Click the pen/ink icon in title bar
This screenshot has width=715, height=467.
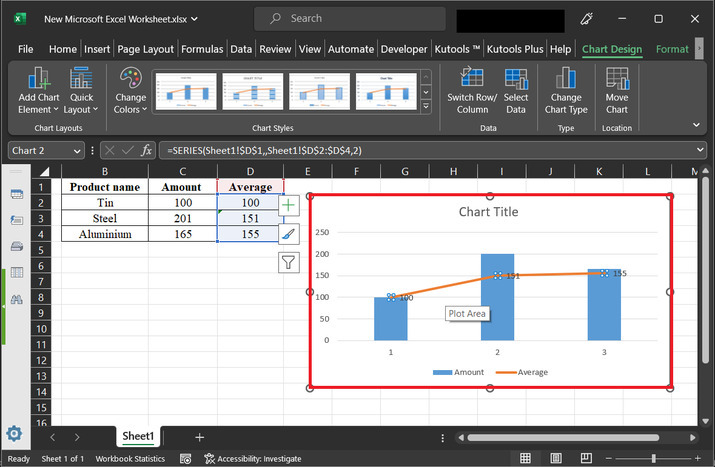[x=586, y=19]
